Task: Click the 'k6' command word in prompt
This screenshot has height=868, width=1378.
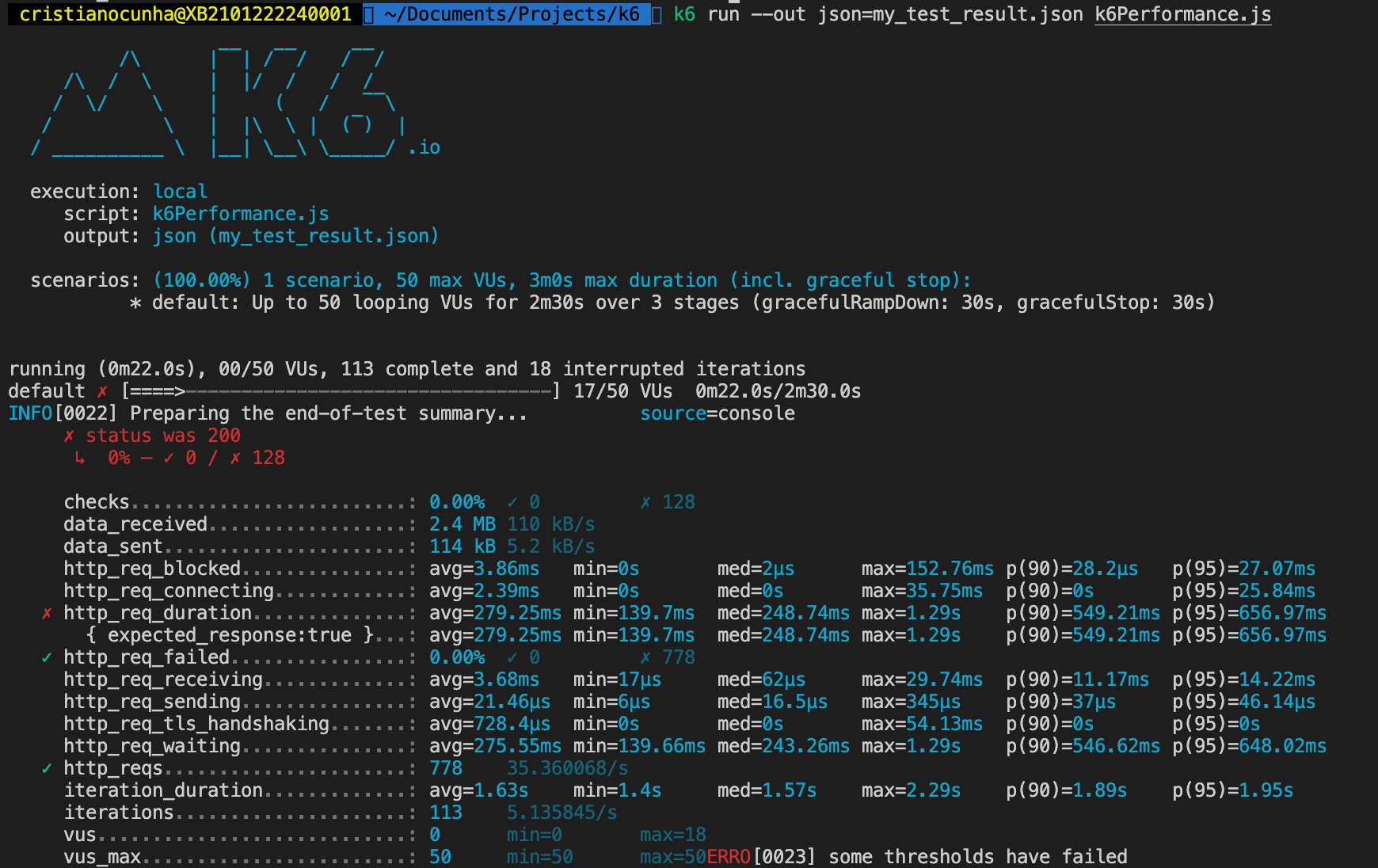Action: [684, 14]
